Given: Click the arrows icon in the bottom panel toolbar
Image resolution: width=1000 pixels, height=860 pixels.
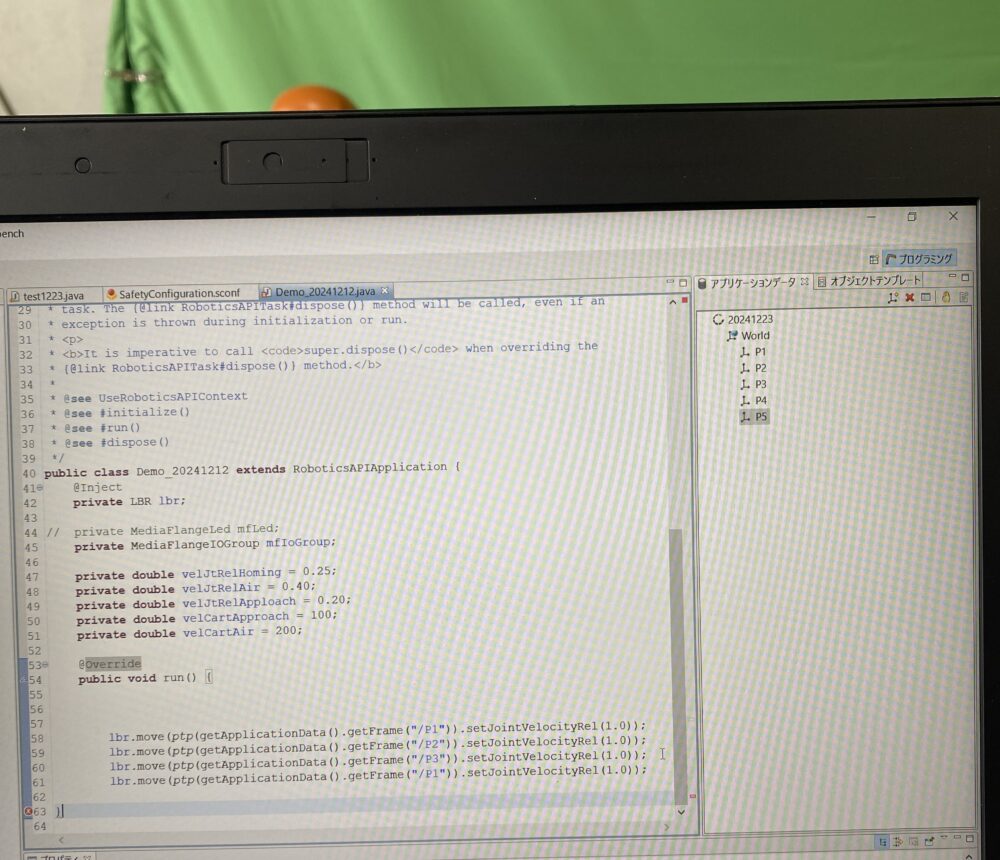Looking at the screenshot, I should (899, 842).
